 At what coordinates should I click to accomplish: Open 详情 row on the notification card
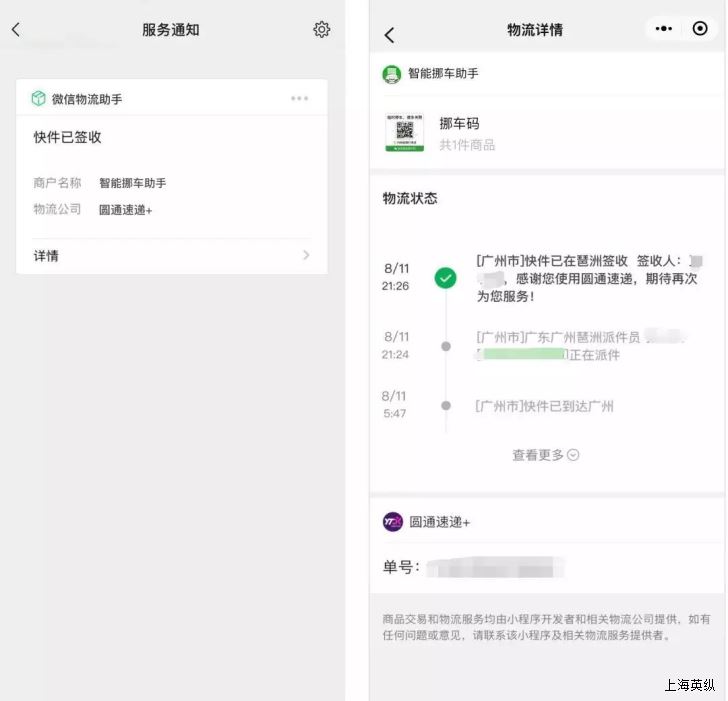pyautogui.click(x=172, y=255)
